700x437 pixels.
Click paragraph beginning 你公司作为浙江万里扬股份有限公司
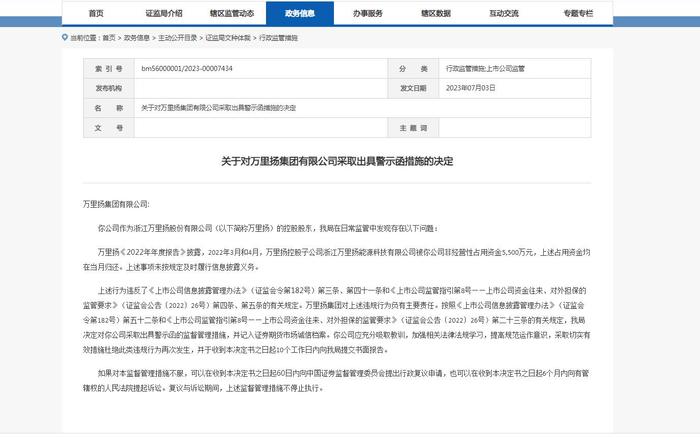pyautogui.click(x=268, y=228)
